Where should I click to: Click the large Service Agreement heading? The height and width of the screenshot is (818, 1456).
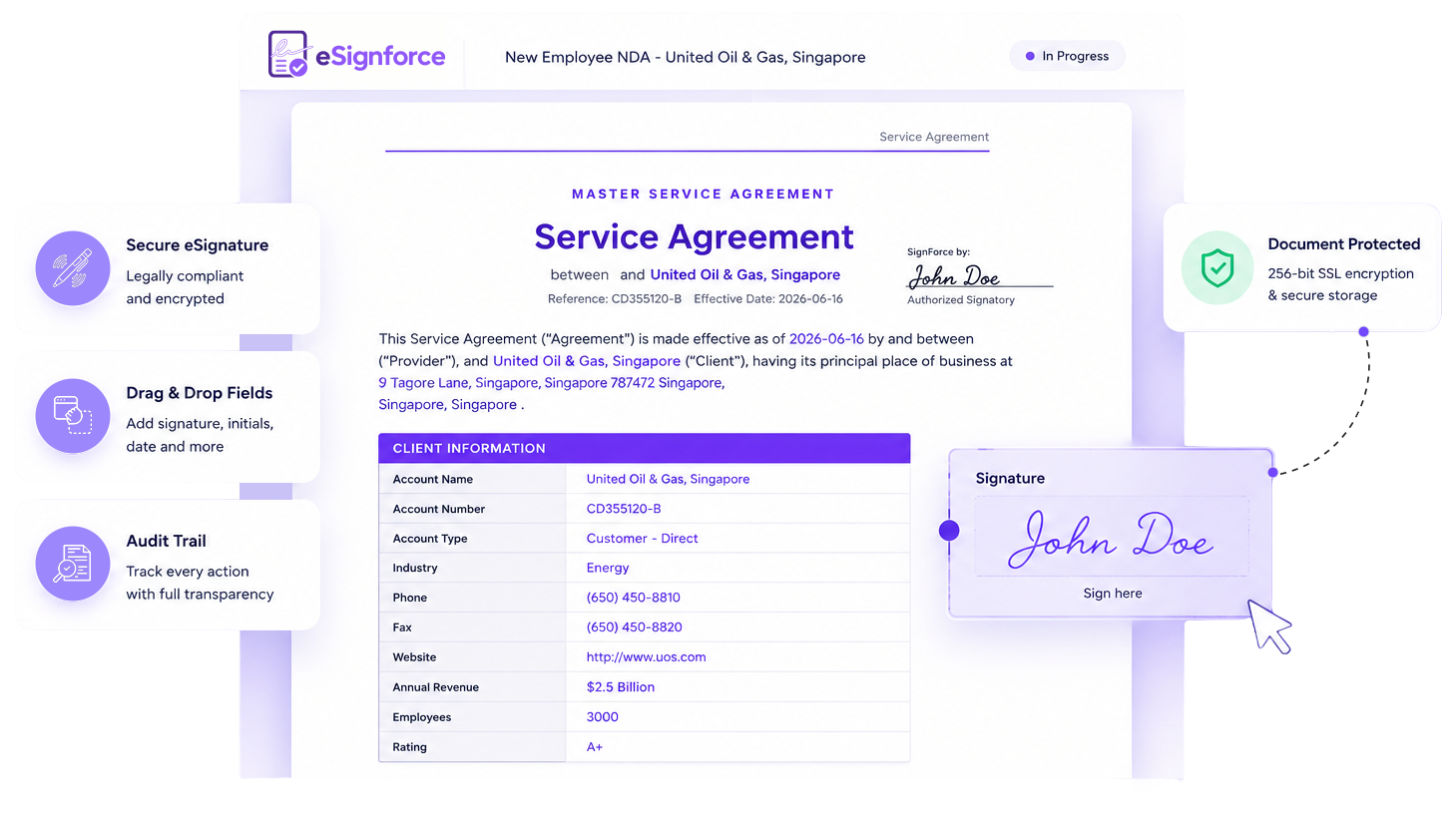[x=694, y=237]
